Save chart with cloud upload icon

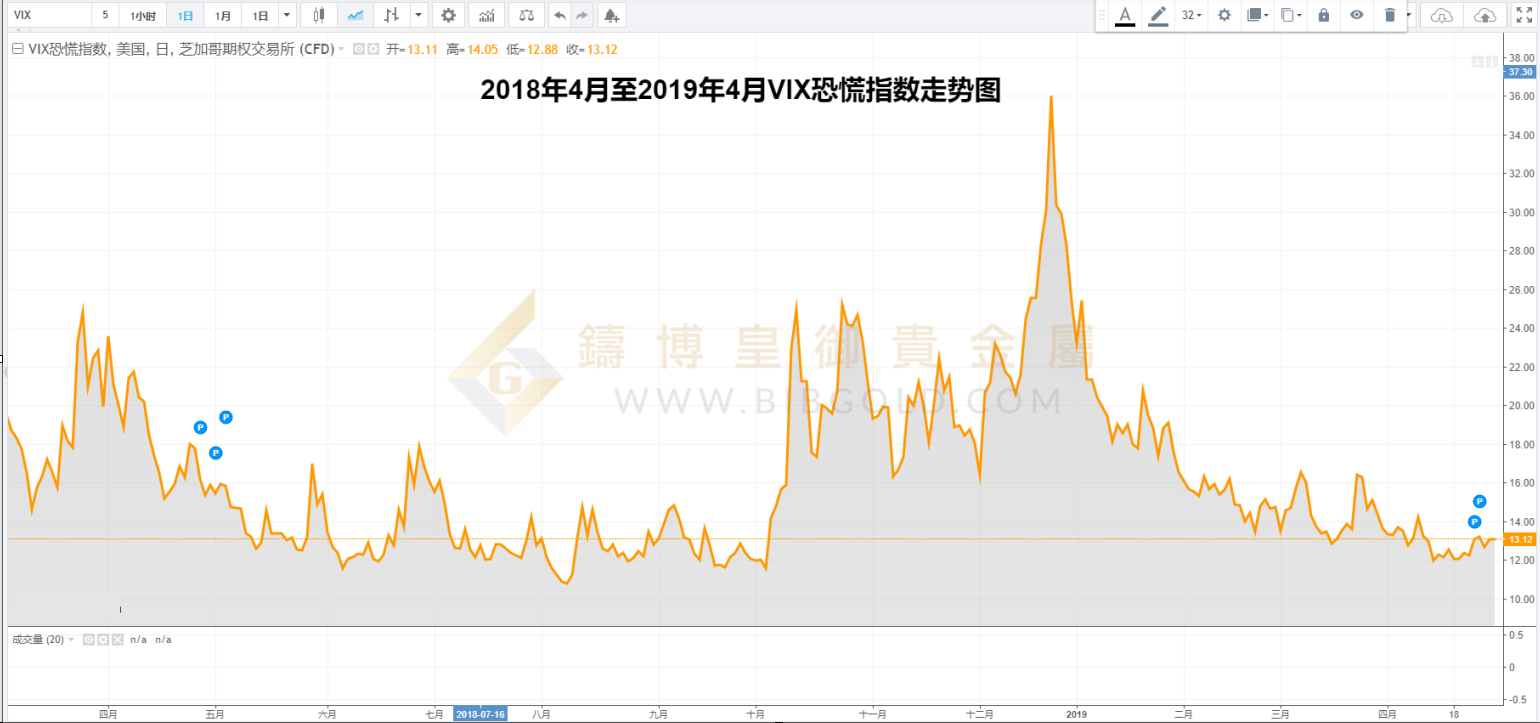tap(1485, 15)
